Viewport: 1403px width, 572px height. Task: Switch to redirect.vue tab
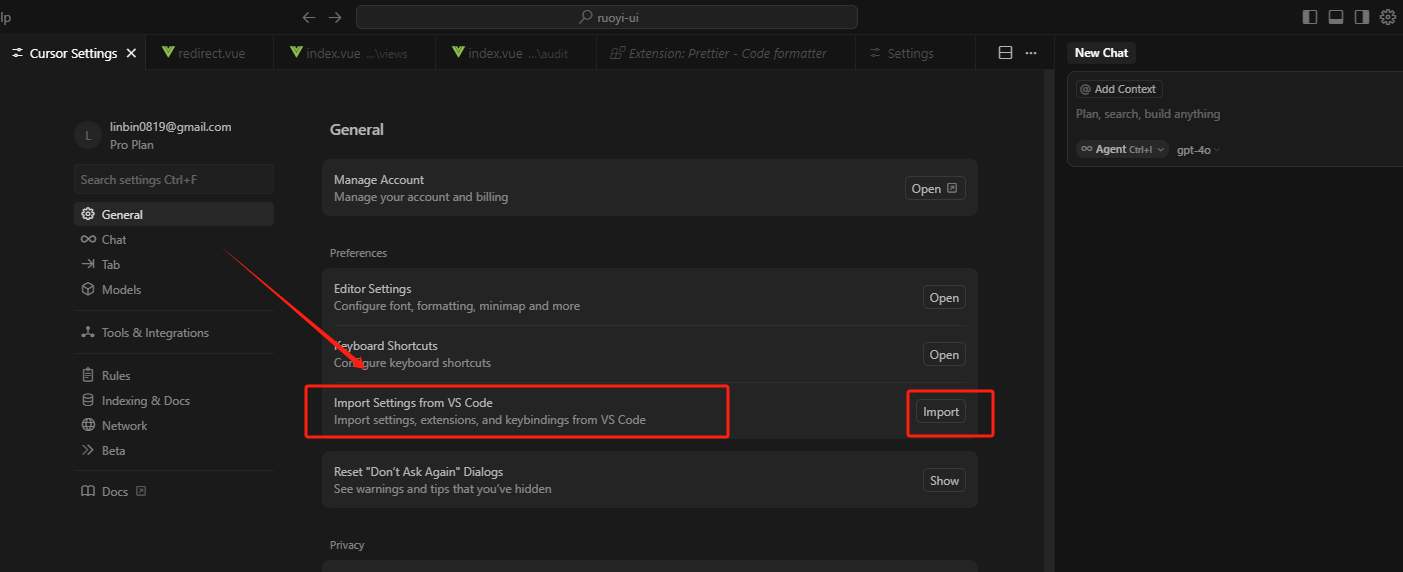coord(209,53)
